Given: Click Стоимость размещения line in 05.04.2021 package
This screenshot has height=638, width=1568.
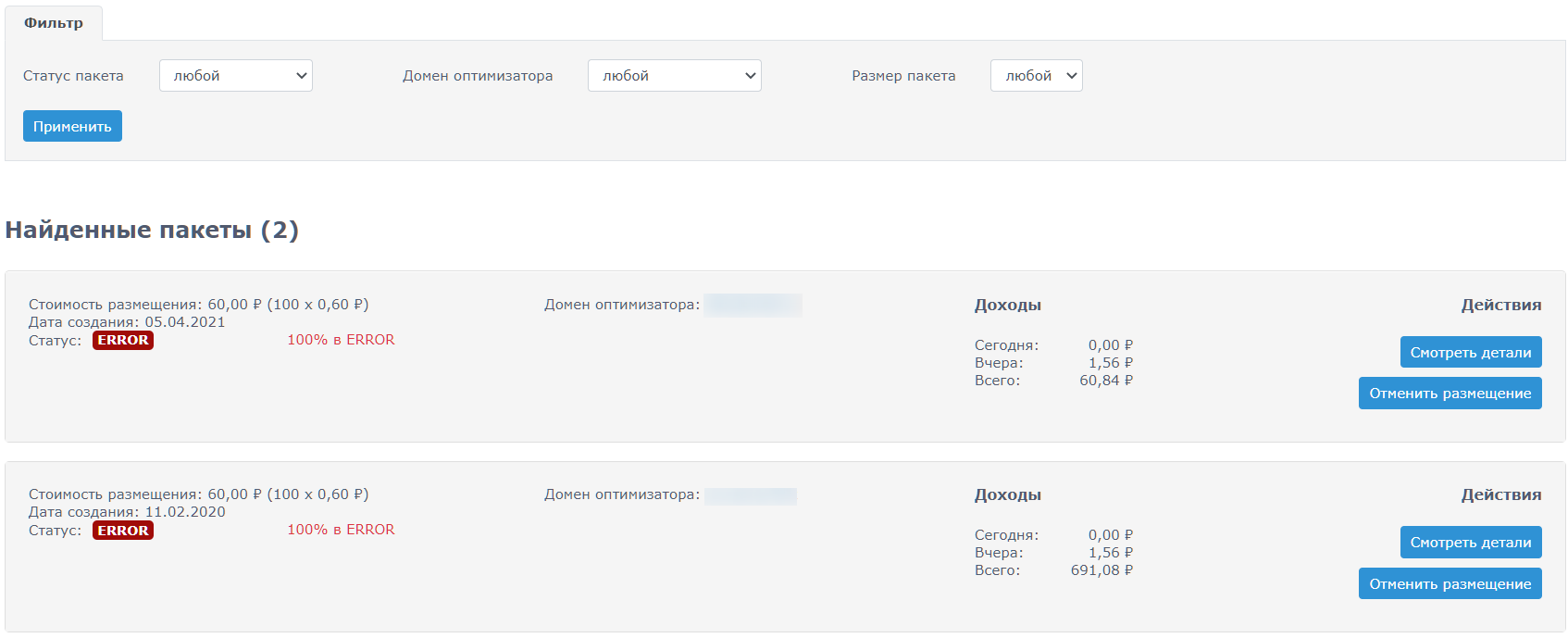Looking at the screenshot, I should coord(198,305).
